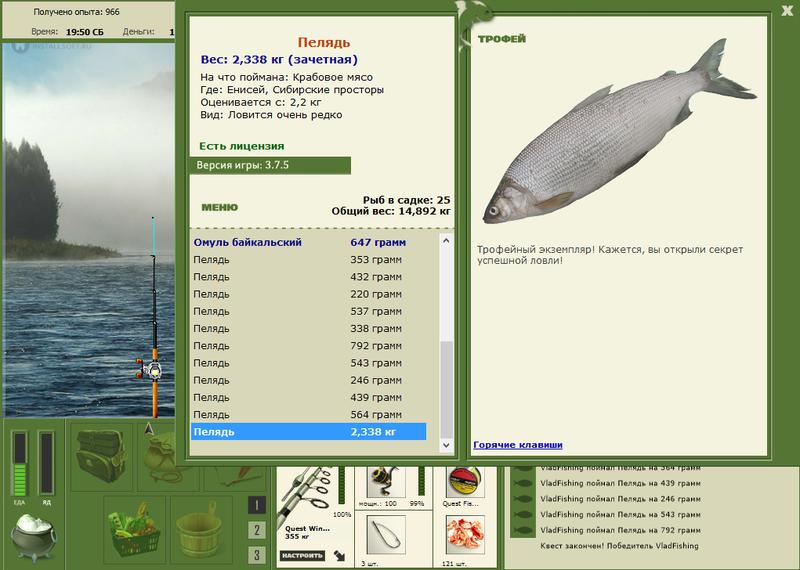The height and width of the screenshot is (570, 800).
Task: Select the crab meat bait slot
Action: coord(465,535)
